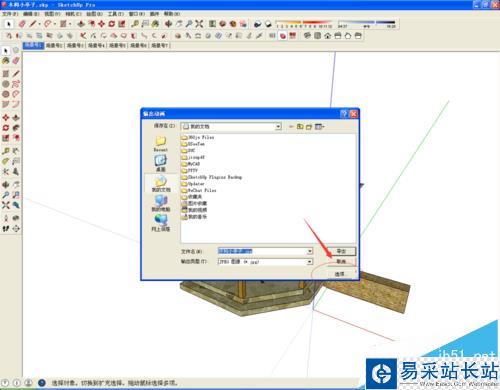Viewport: 500px width, 390px height.
Task: Select the Push/Pull tool in left toolbox
Action: [x=16, y=118]
